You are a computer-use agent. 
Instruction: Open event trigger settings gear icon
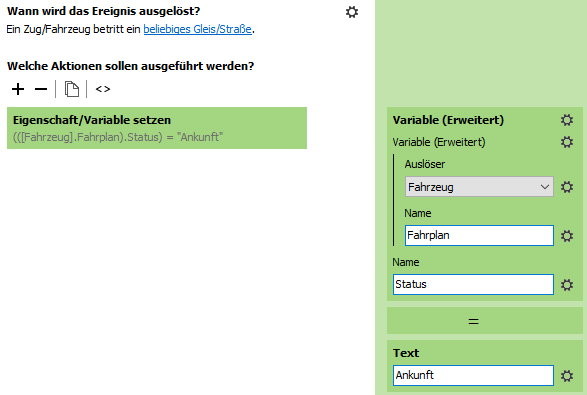coord(352,12)
